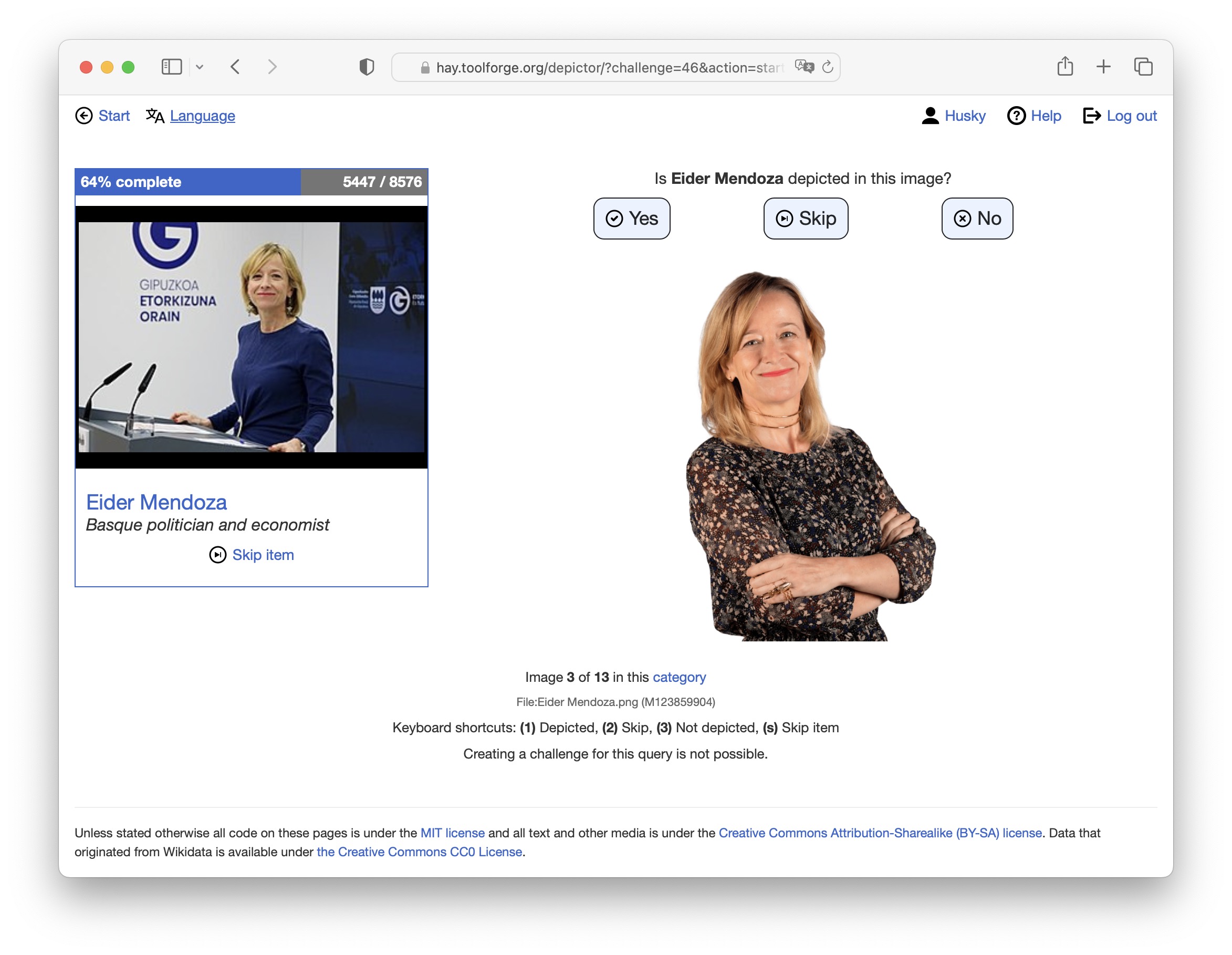Open the Help link

1046,116
